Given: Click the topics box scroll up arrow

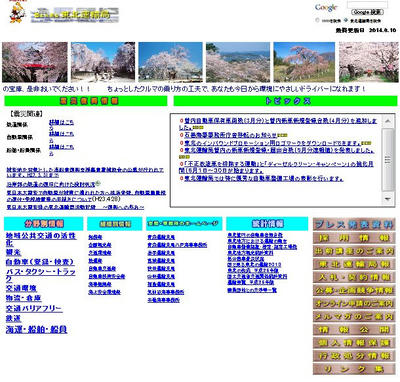Looking at the screenshot, I should point(388,121).
